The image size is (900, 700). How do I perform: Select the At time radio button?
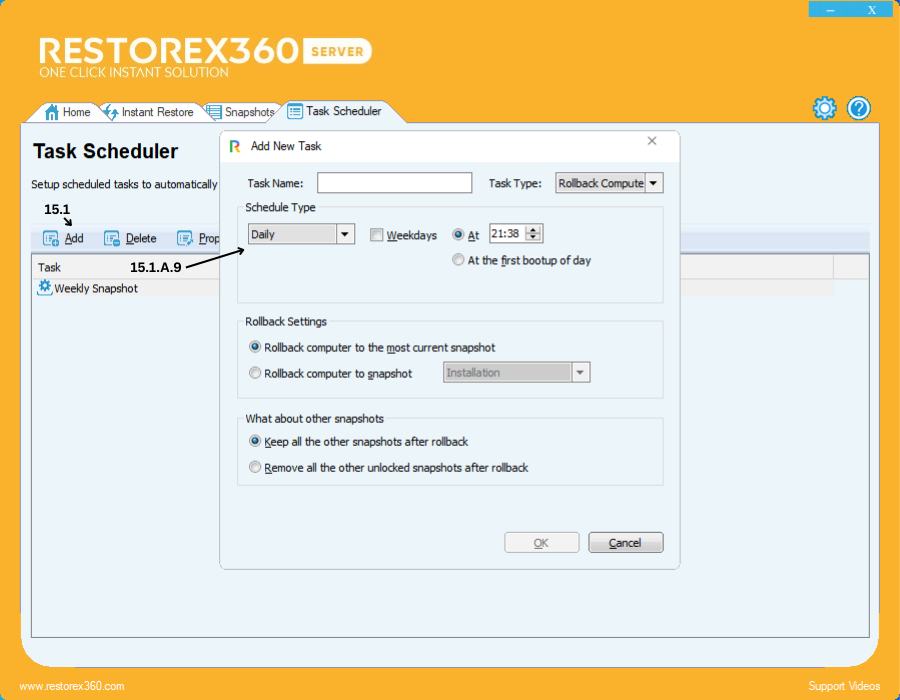coord(458,234)
